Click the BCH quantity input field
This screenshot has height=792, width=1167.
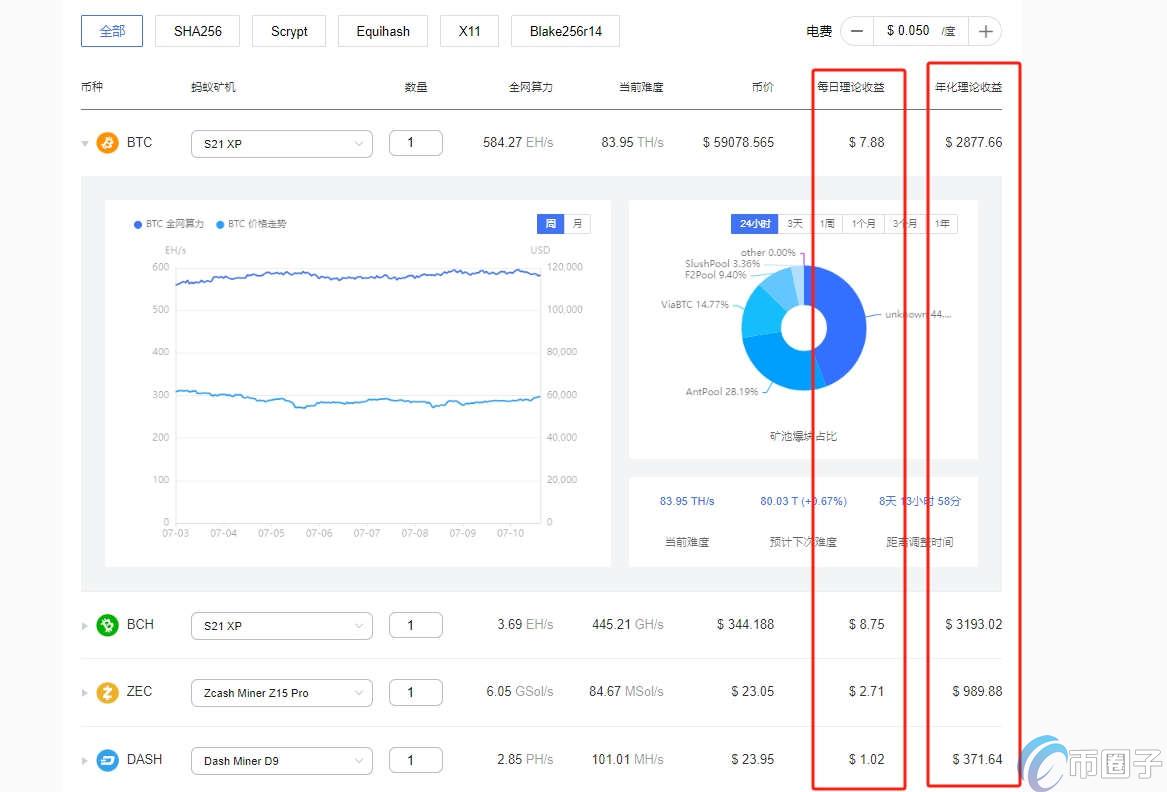click(416, 625)
